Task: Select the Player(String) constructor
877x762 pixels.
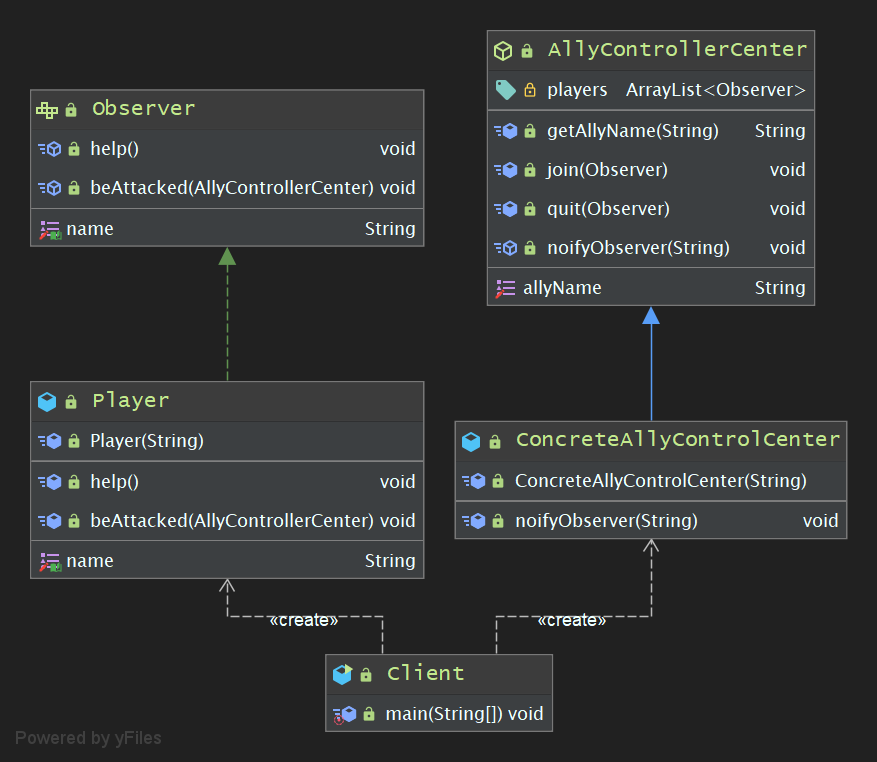Action: pyautogui.click(x=147, y=441)
